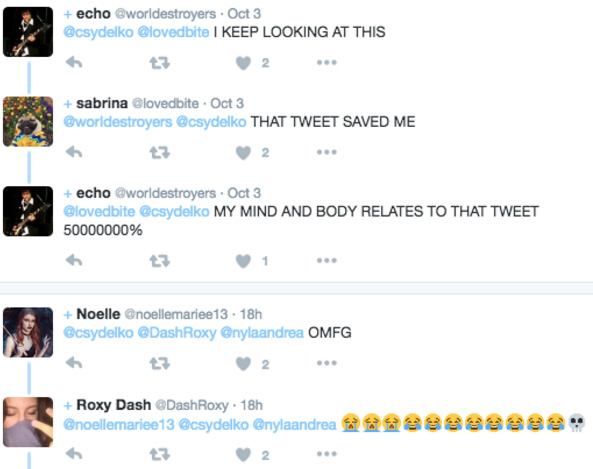Open sabrina's pug profile picture
This screenshot has height=469, width=593.
click(28, 121)
